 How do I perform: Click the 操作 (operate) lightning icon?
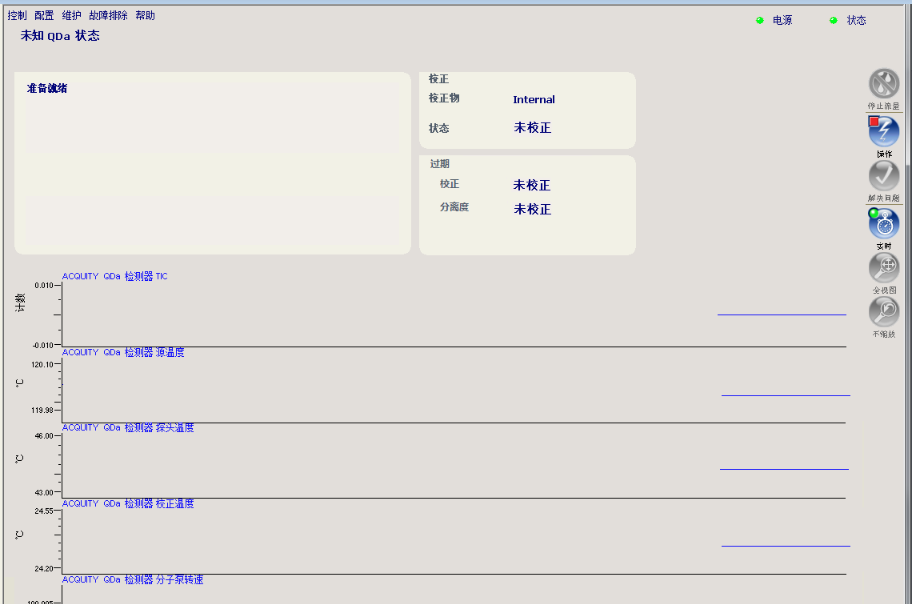[x=883, y=131]
